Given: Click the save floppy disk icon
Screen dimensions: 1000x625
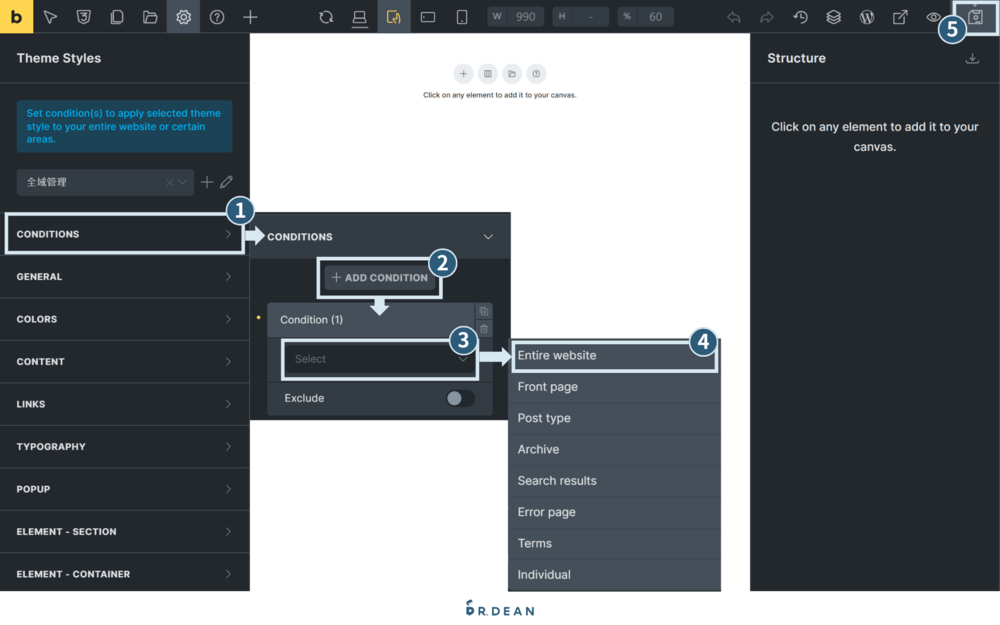Looking at the screenshot, I should point(976,17).
